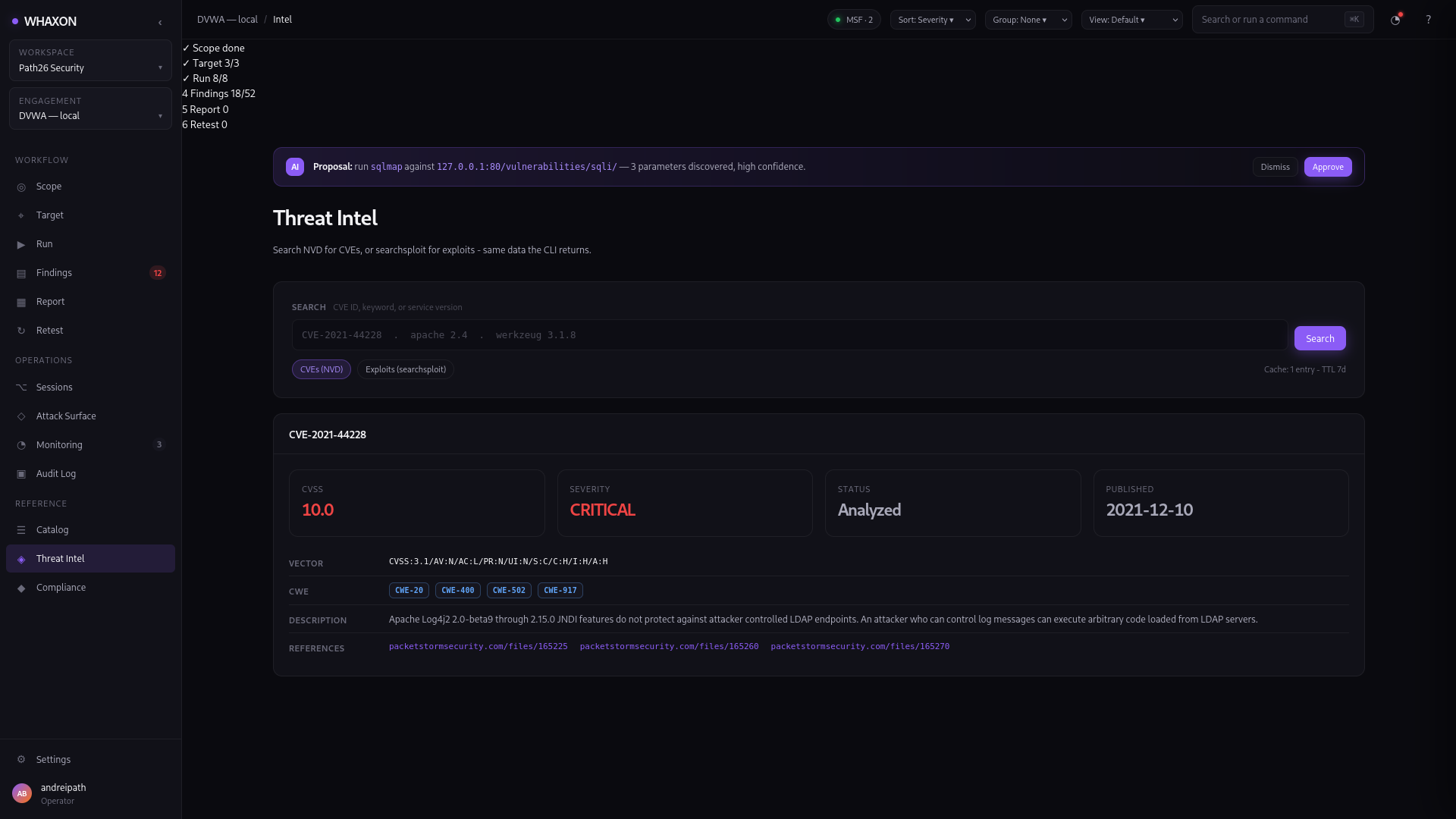Click the Report icon in sidebar

(x=21, y=303)
